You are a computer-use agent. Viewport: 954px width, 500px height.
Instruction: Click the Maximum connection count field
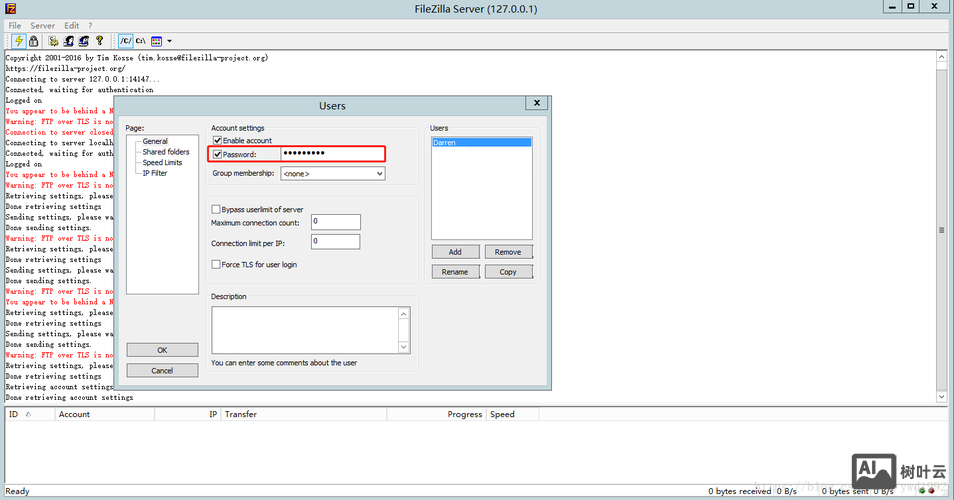335,222
